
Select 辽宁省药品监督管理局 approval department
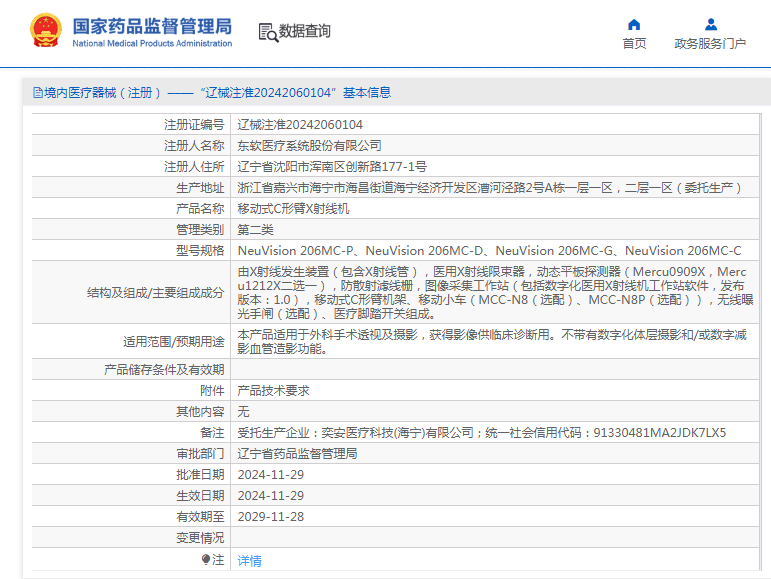(x=297, y=454)
